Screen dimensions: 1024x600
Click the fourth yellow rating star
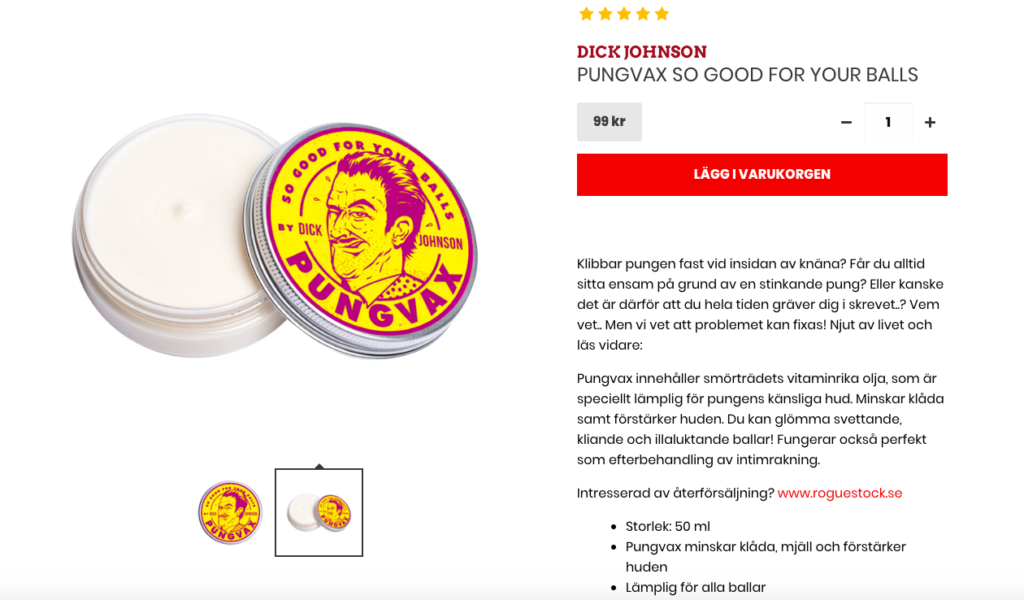(x=643, y=14)
